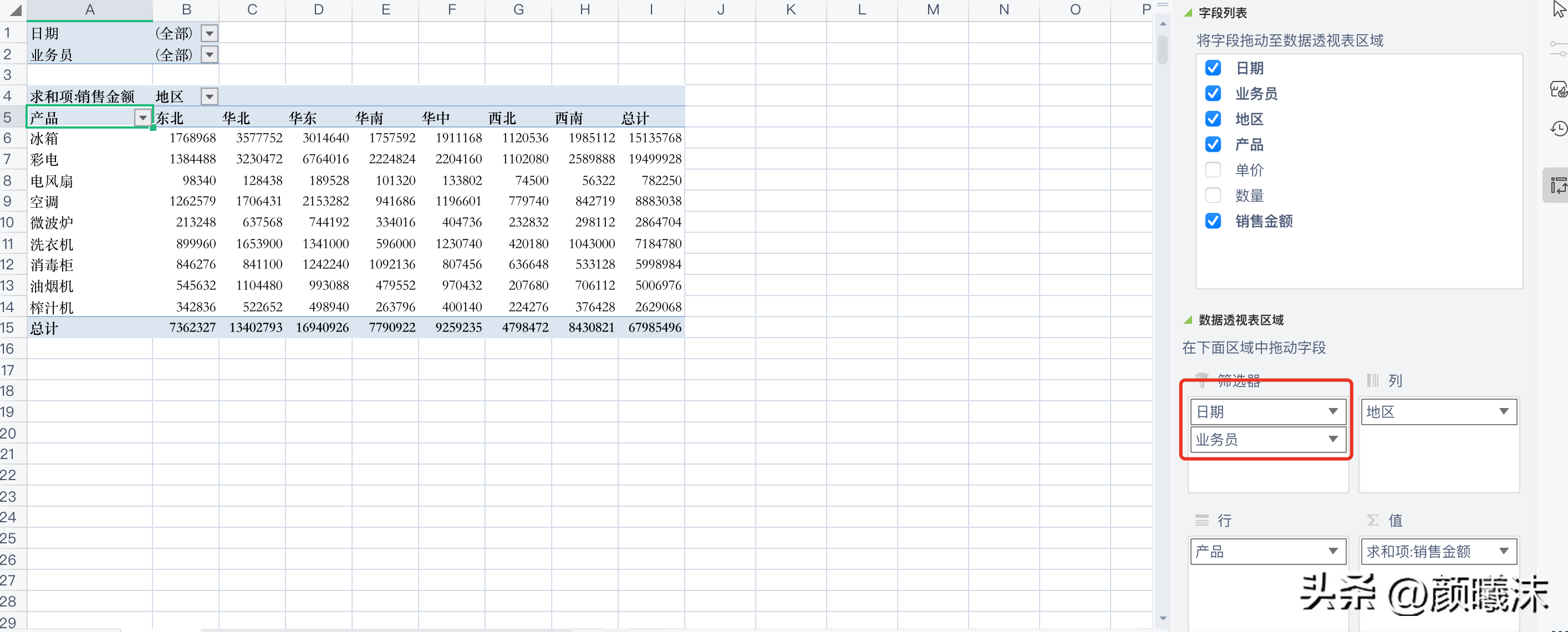The height and width of the screenshot is (632, 1568).
Task: Select the 洗衣机 row label cell
Action: coord(89,244)
